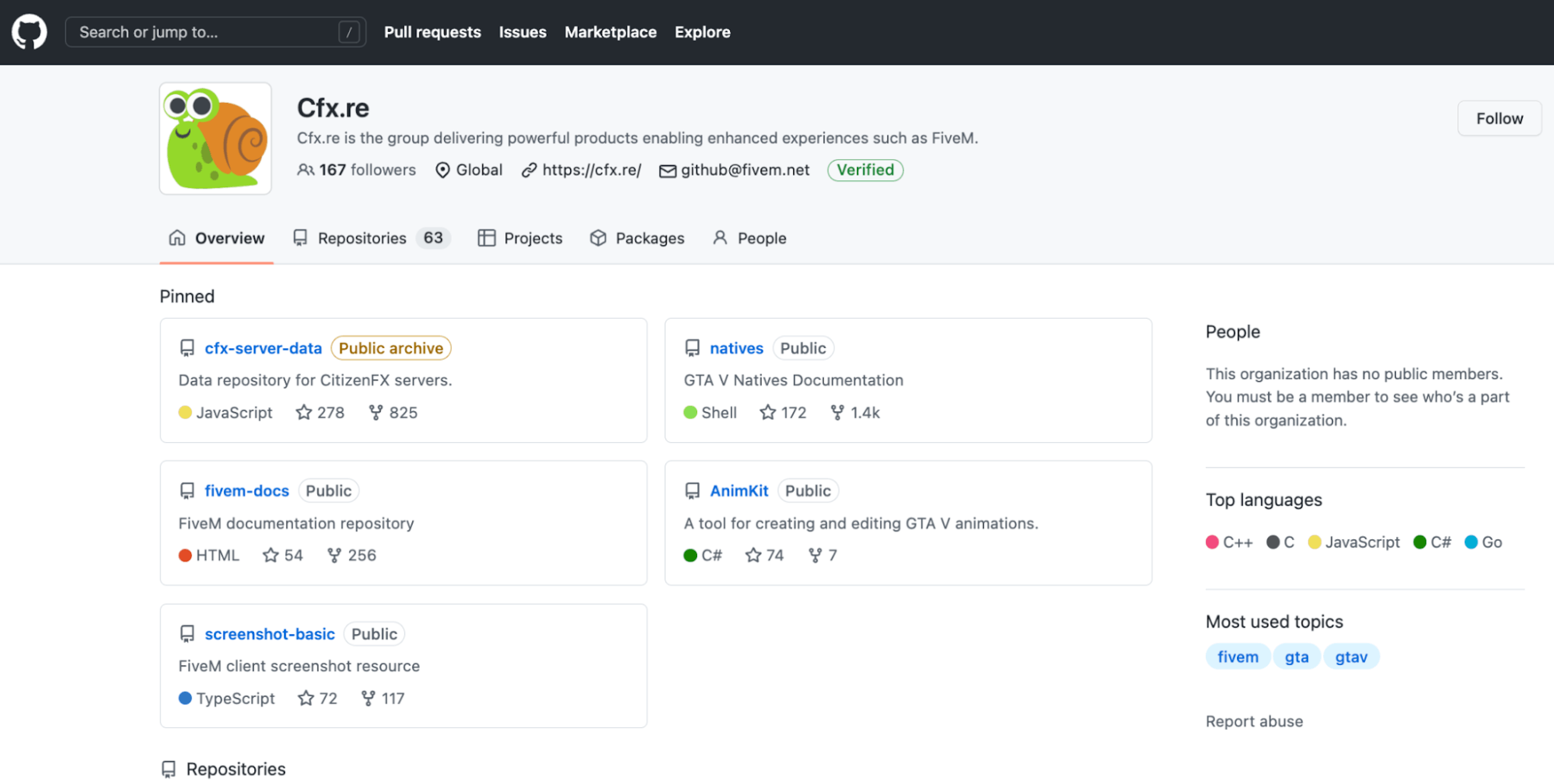
Task: Open the screenshot-basic repository link
Action: click(270, 634)
